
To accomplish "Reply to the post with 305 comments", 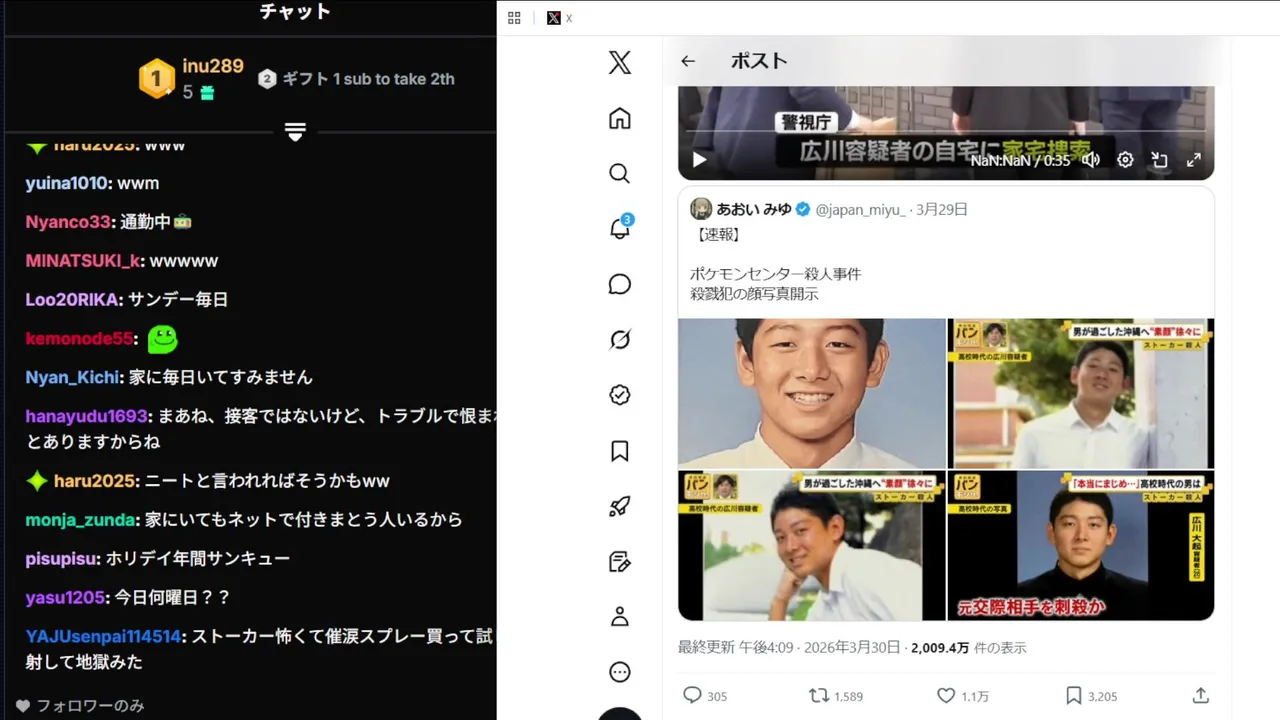I will (705, 695).
